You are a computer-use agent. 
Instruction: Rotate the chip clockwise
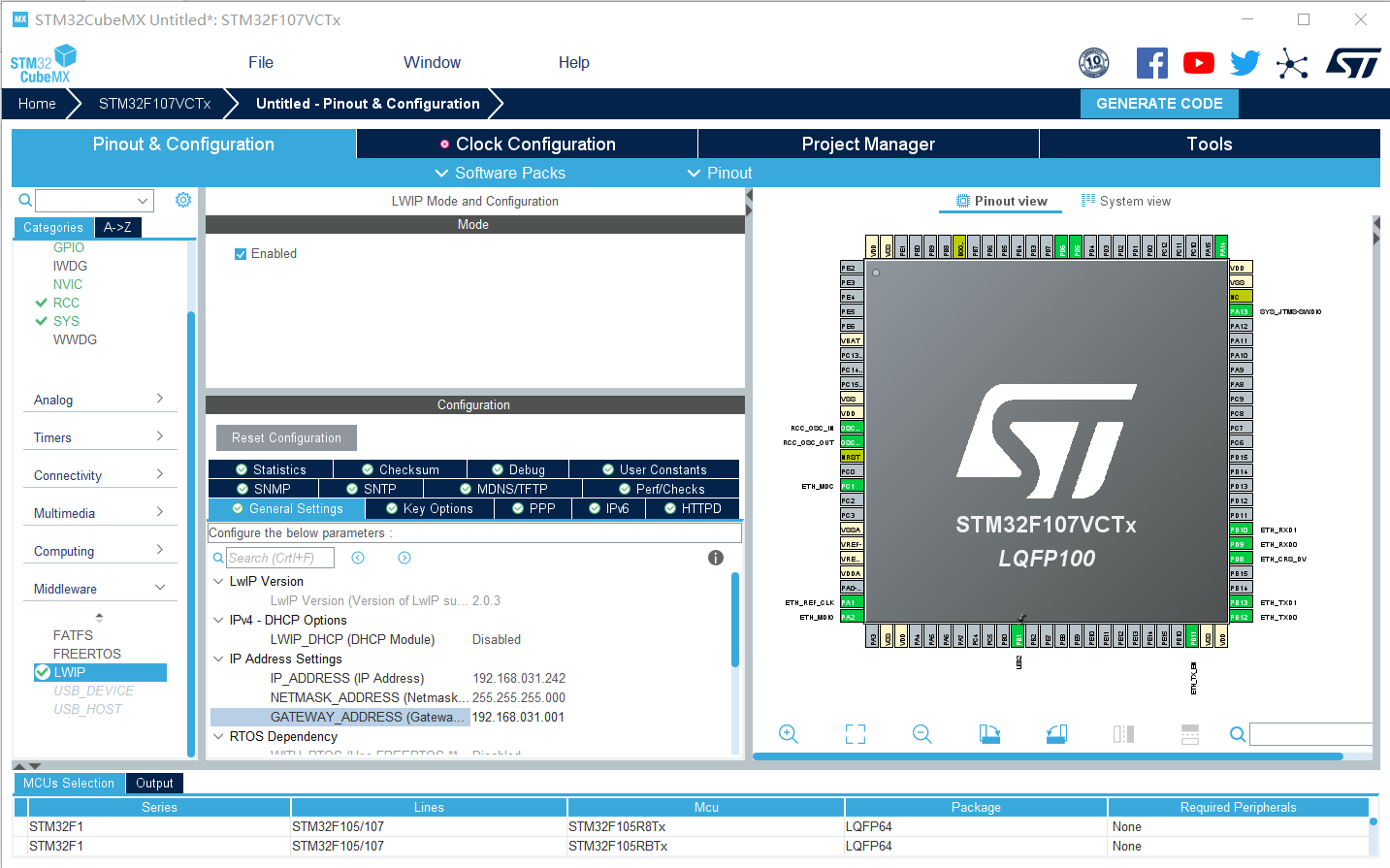(x=989, y=734)
